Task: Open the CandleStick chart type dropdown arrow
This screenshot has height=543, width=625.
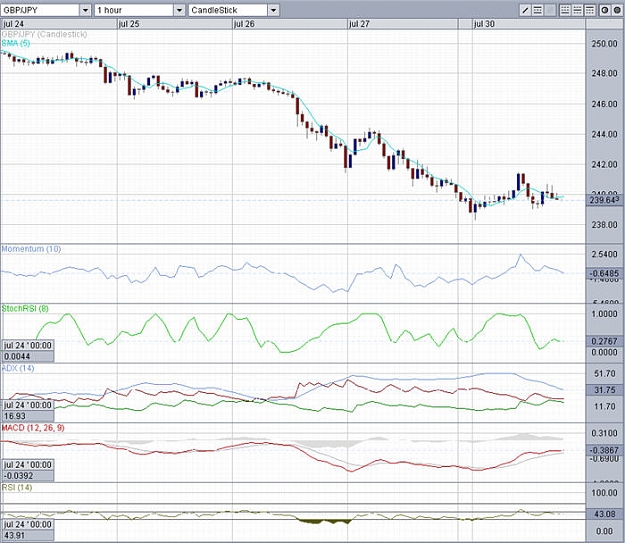Action: point(273,10)
